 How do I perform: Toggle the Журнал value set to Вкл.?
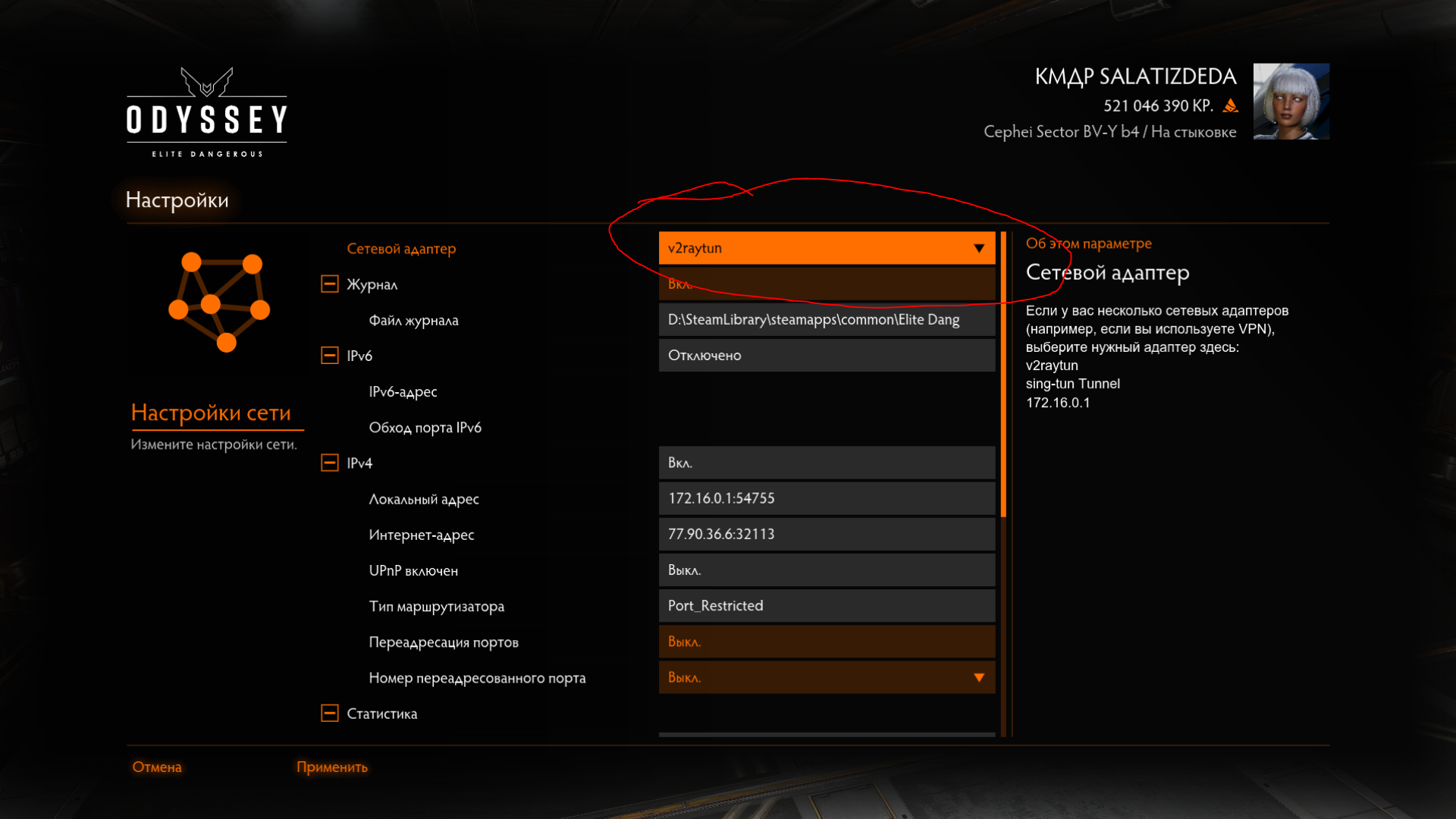(x=827, y=284)
